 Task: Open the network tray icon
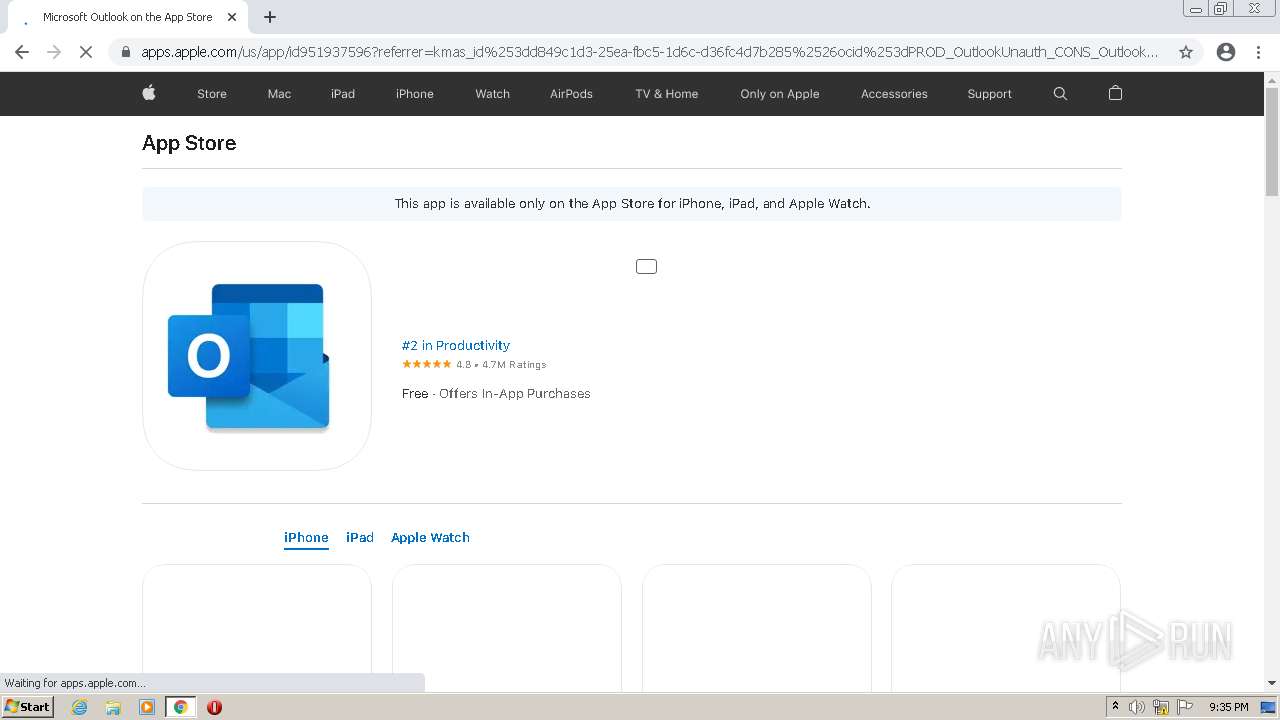[1161, 707]
